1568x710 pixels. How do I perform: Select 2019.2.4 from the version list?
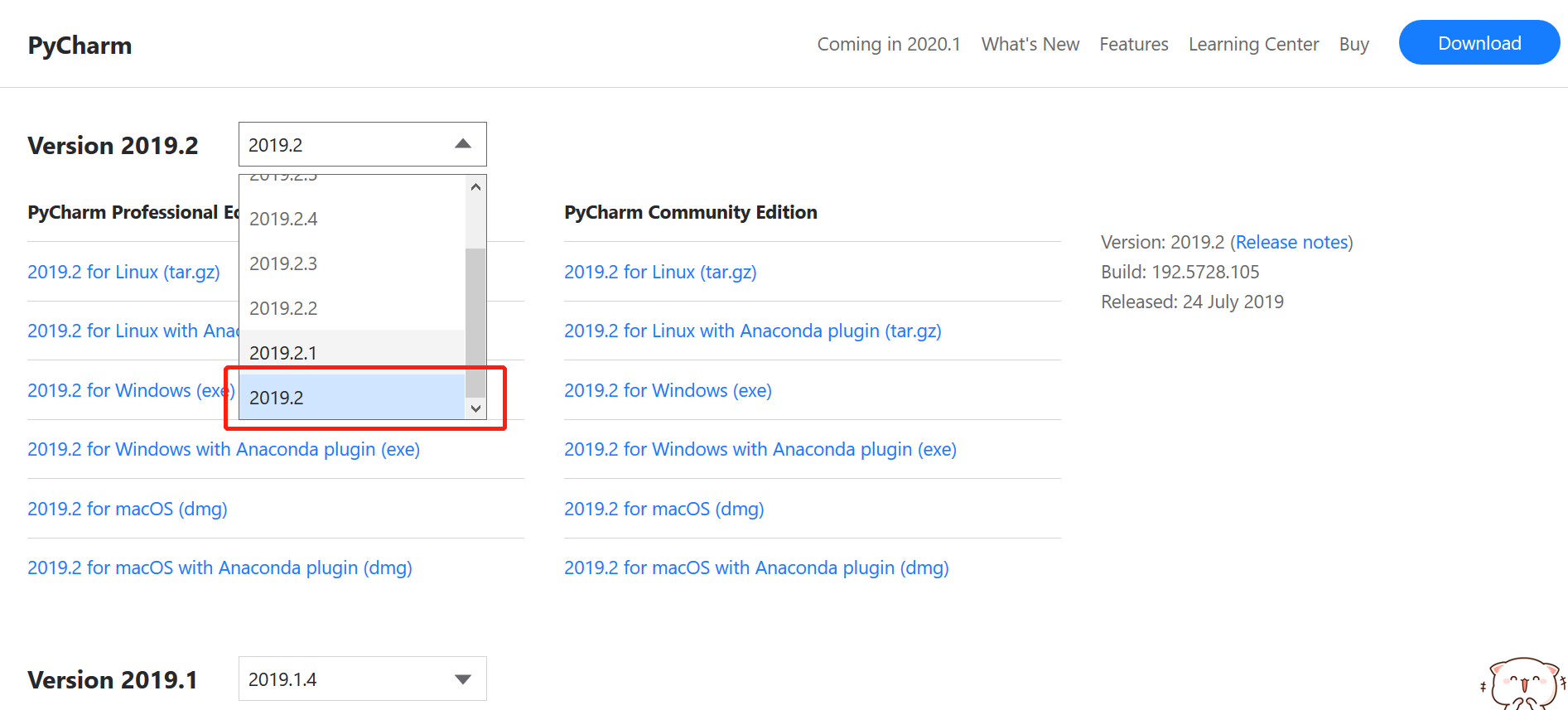click(x=352, y=219)
